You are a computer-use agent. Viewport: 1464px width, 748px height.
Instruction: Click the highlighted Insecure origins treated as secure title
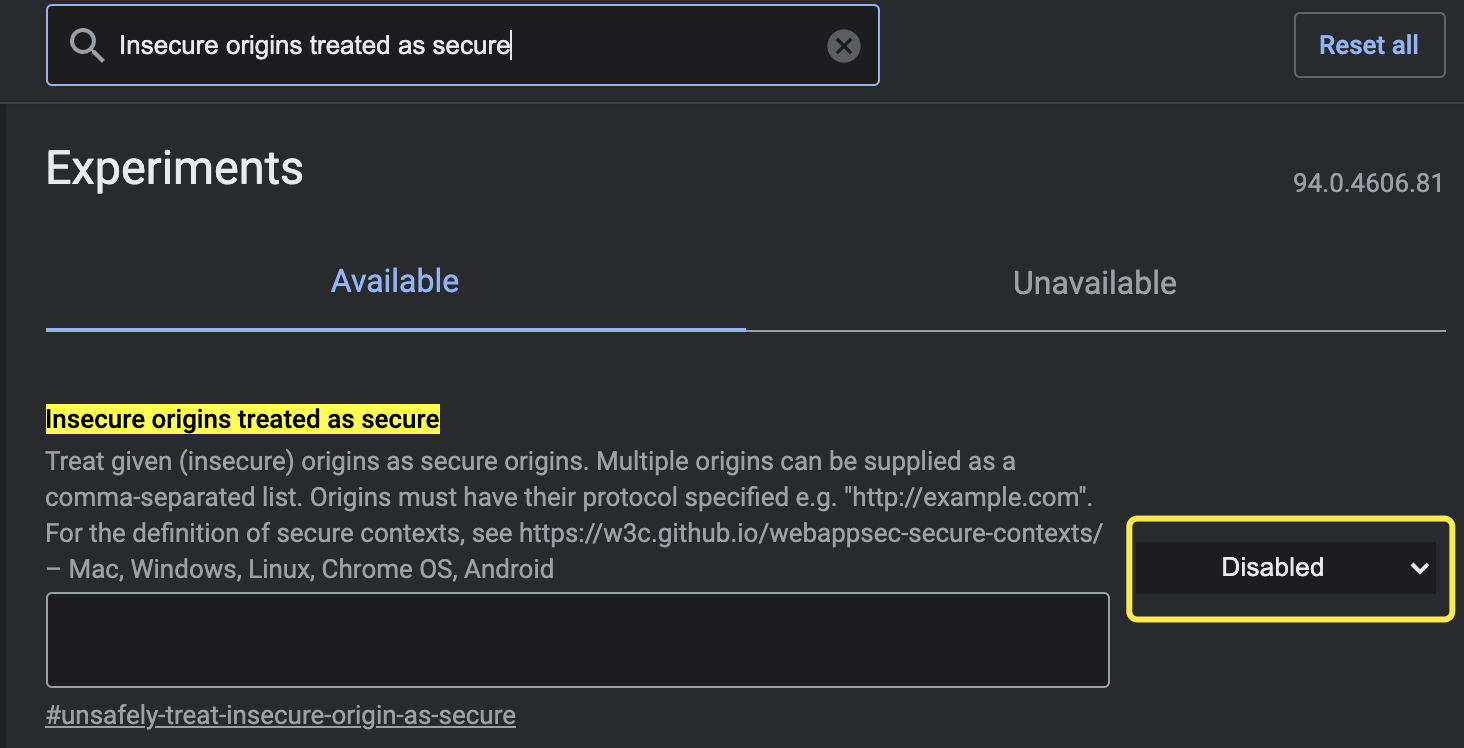242,418
